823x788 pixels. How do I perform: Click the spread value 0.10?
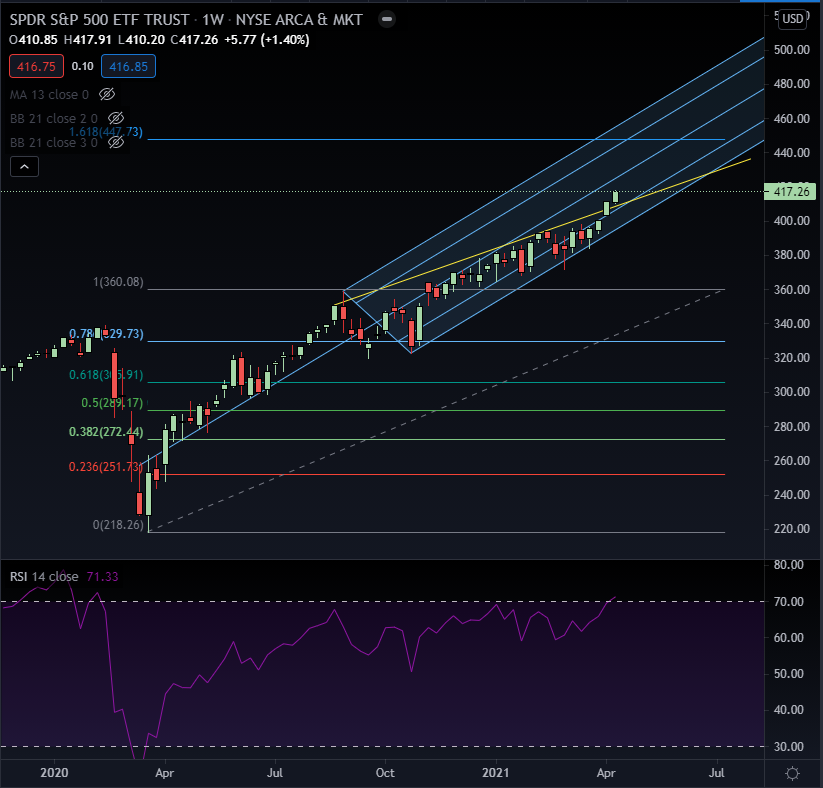point(82,67)
